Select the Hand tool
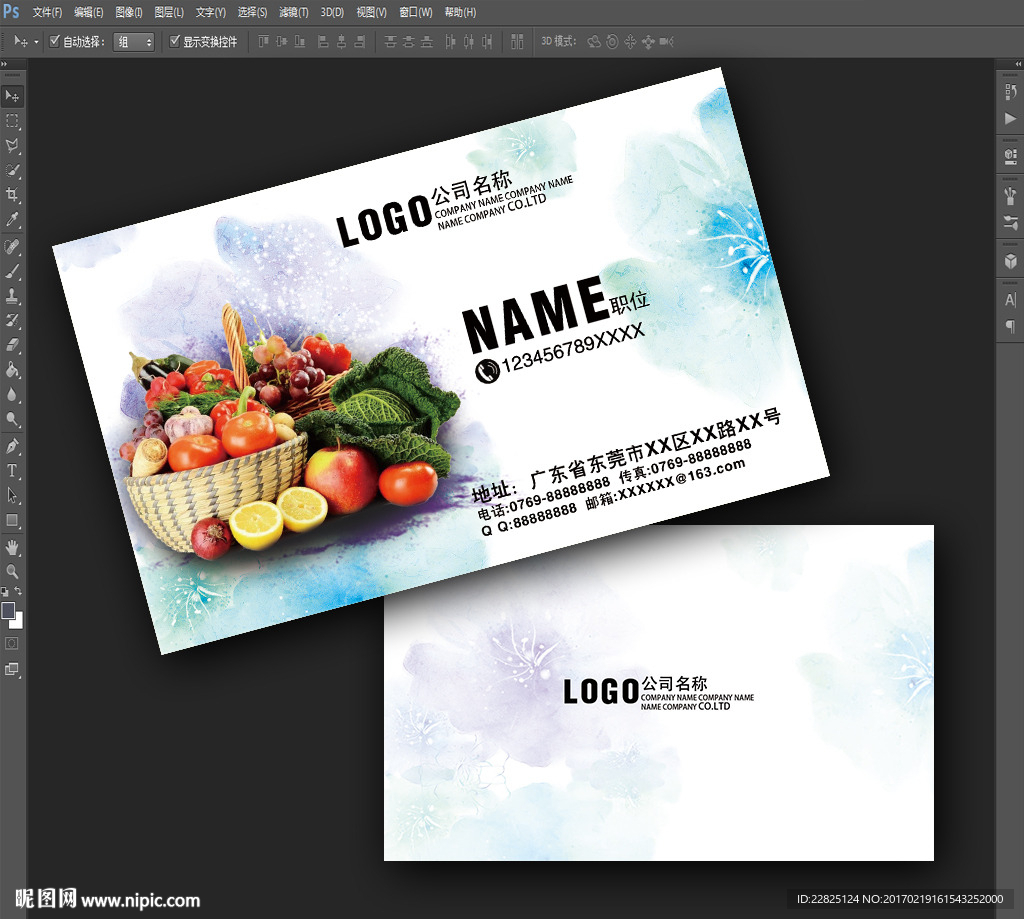The image size is (1024, 919). [x=12, y=546]
